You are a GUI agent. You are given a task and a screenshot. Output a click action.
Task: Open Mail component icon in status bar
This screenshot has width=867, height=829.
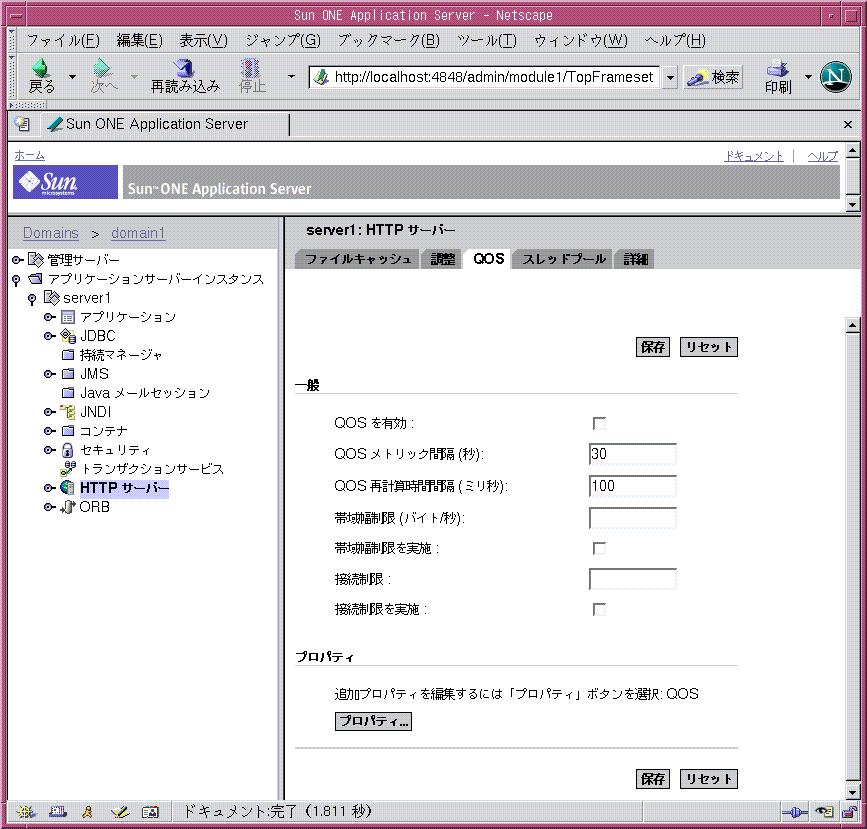click(58, 812)
